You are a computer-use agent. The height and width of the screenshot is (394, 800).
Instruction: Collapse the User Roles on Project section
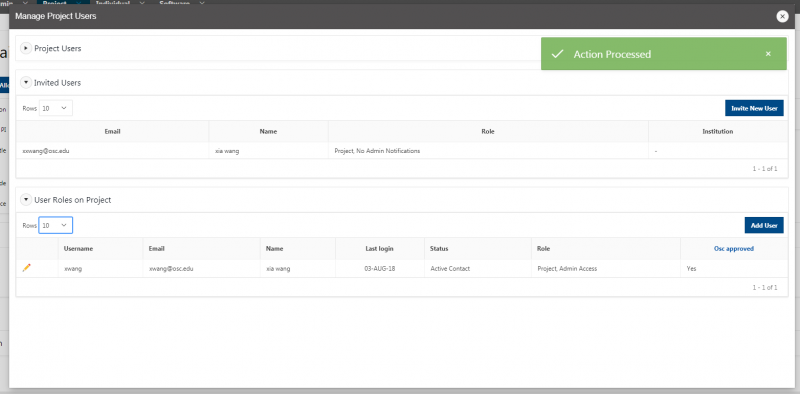click(26, 200)
